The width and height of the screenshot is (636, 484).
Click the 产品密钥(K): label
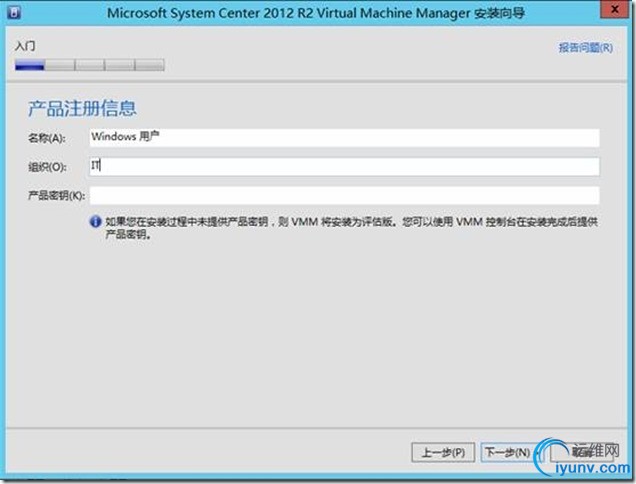pyautogui.click(x=56, y=196)
